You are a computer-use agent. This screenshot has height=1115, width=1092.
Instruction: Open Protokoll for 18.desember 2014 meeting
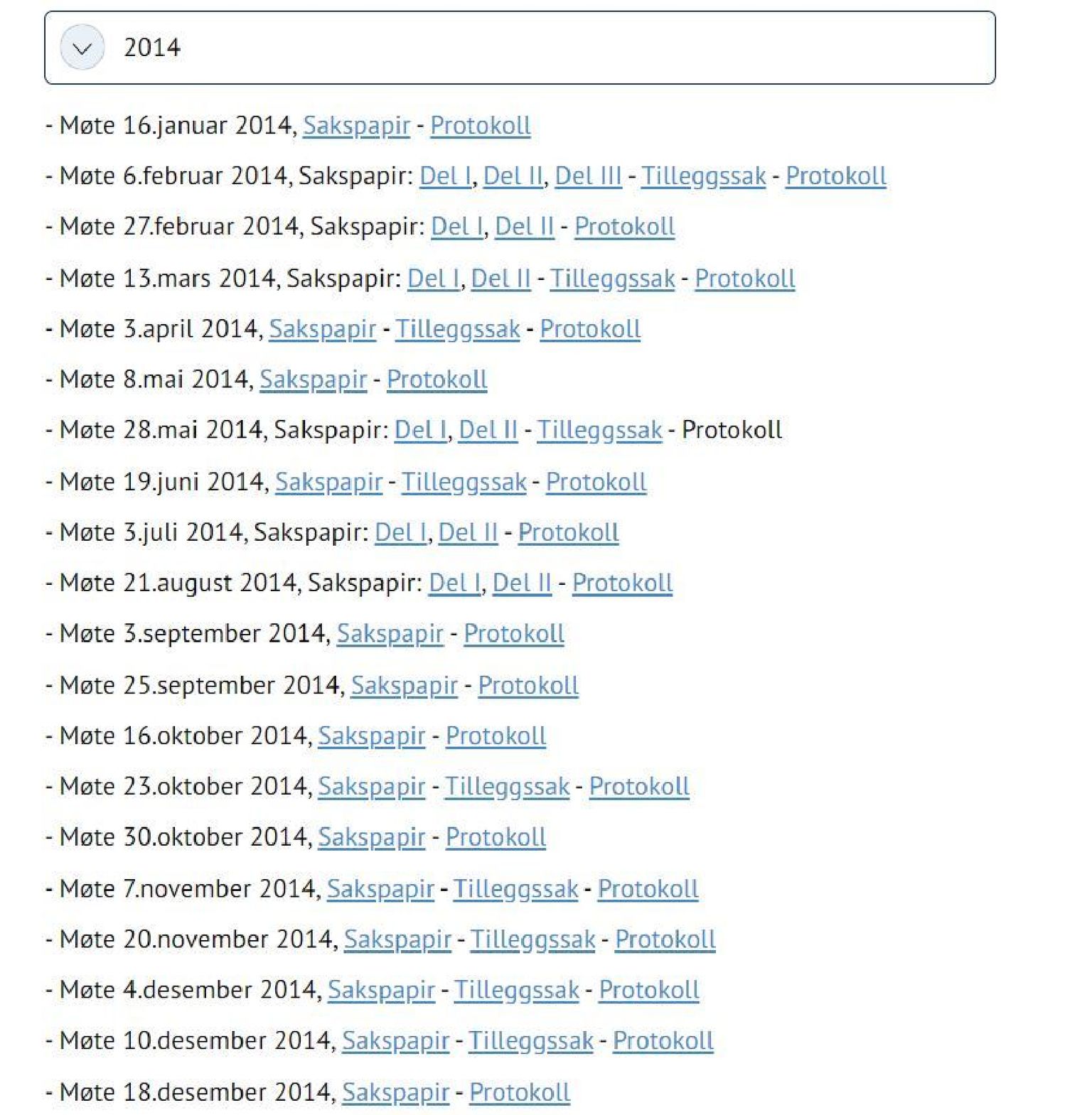tap(520, 1093)
